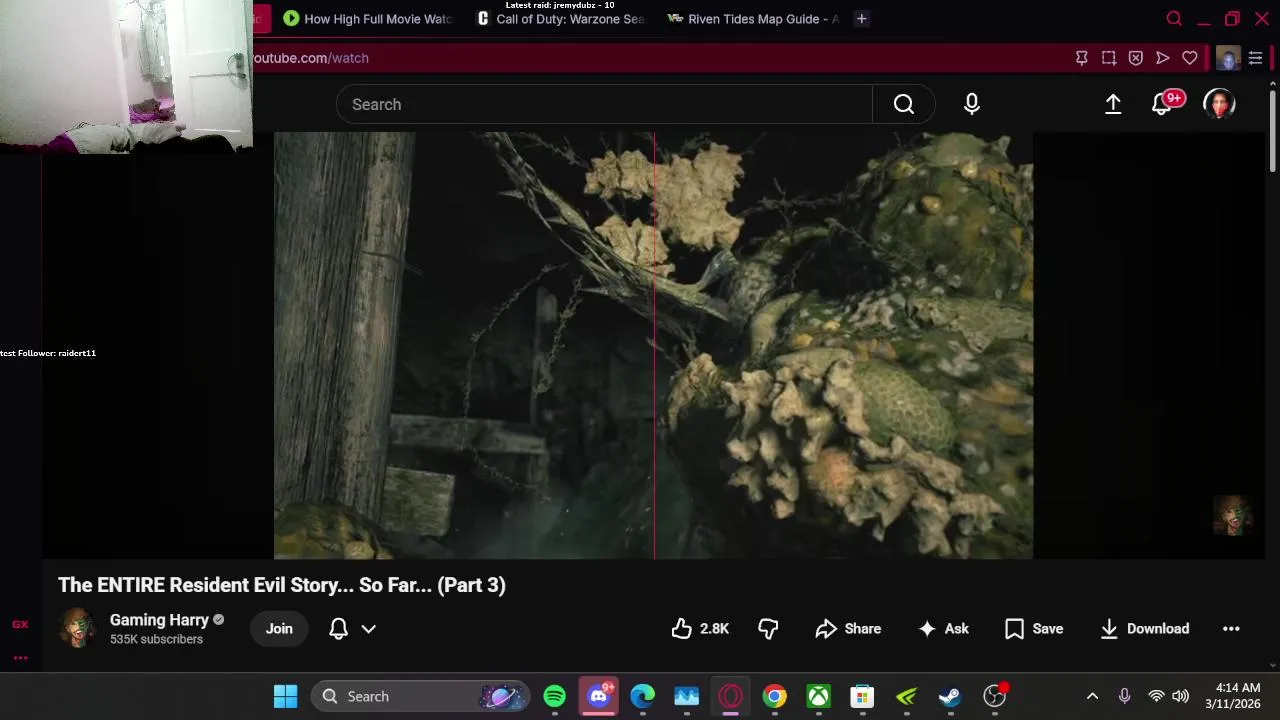Open Wi-Fi network tray icon
Screen dimensions: 1280x720
(1156, 696)
